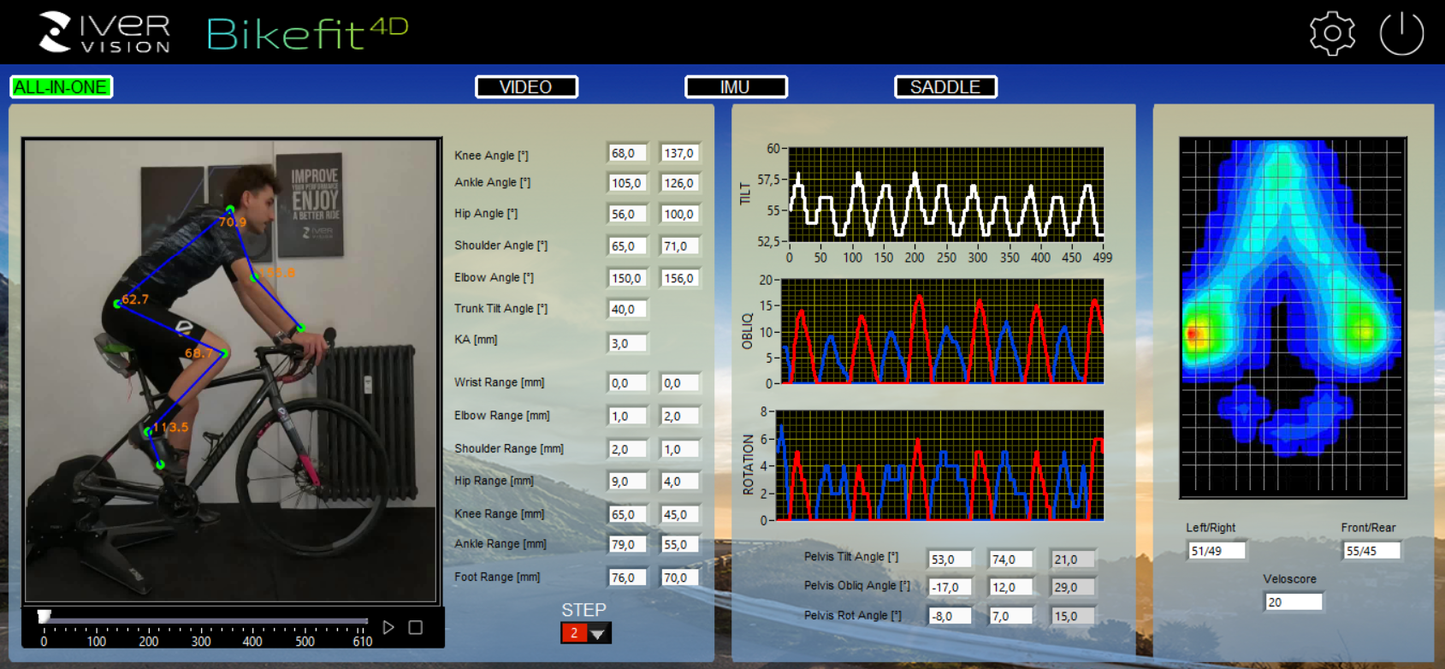Toggle the ALL-IN-ONE mode
This screenshot has height=669, width=1445.
point(61,86)
